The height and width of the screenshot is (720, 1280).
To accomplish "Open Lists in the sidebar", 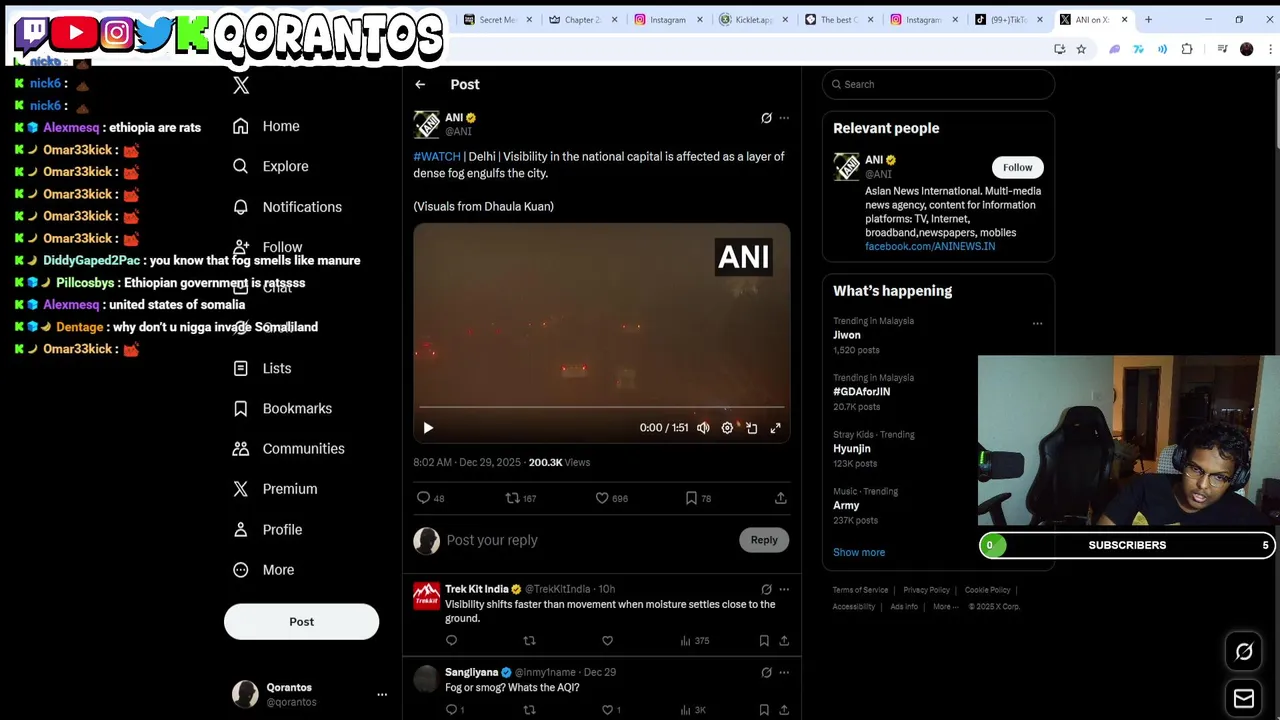I will pos(263,368).
